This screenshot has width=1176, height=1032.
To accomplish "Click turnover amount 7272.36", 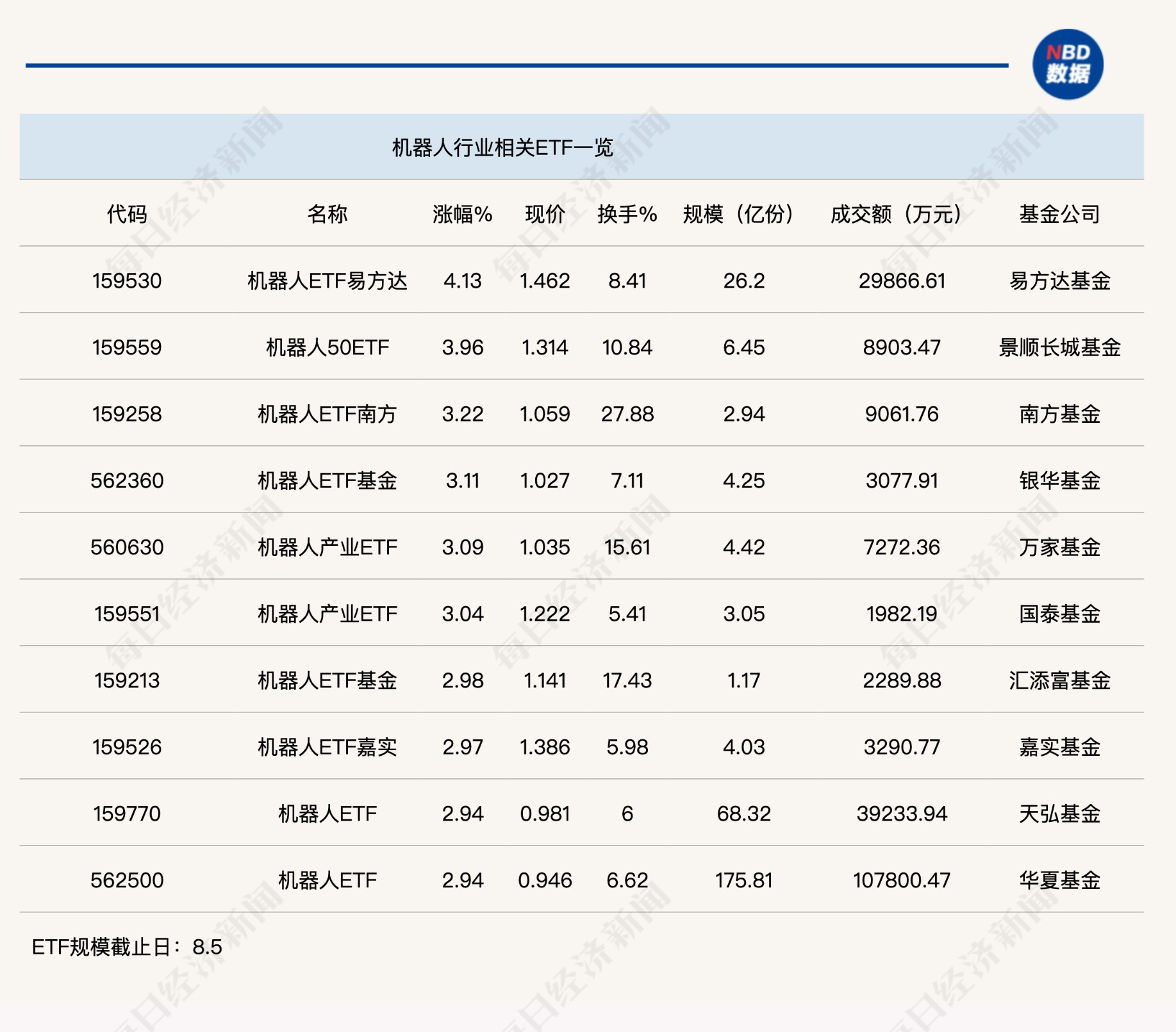I will pos(902,547).
